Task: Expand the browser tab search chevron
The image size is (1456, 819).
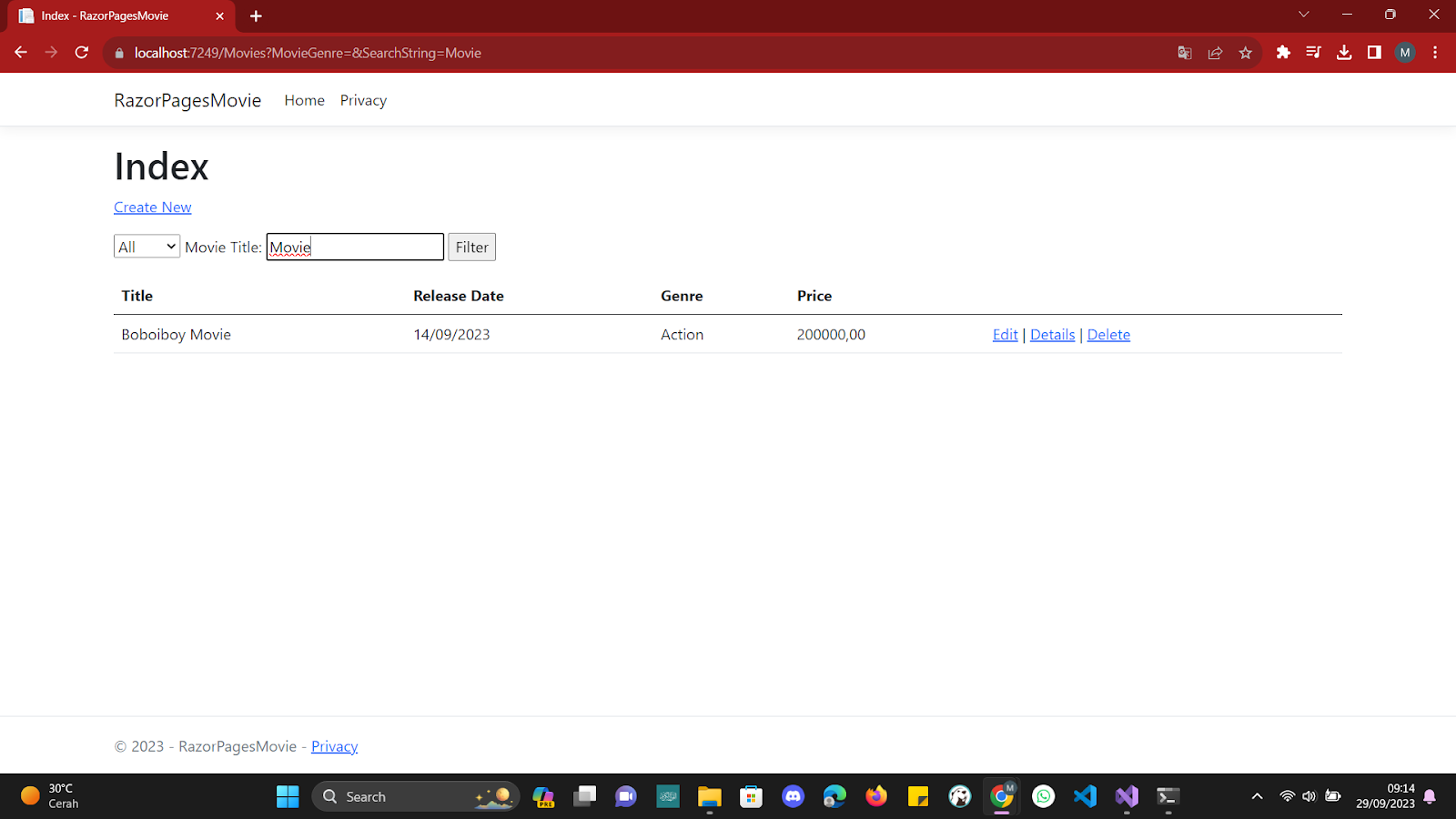Action: pos(1303,15)
